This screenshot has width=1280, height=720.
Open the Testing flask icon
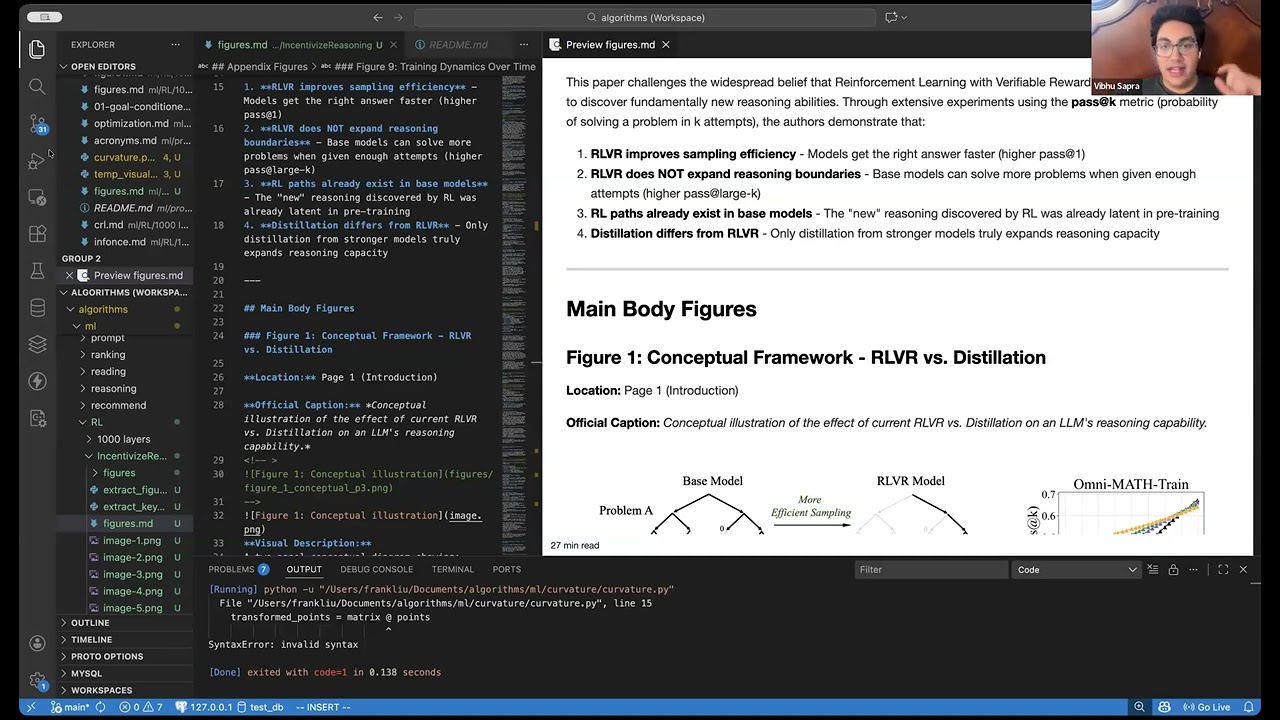[x=37, y=271]
